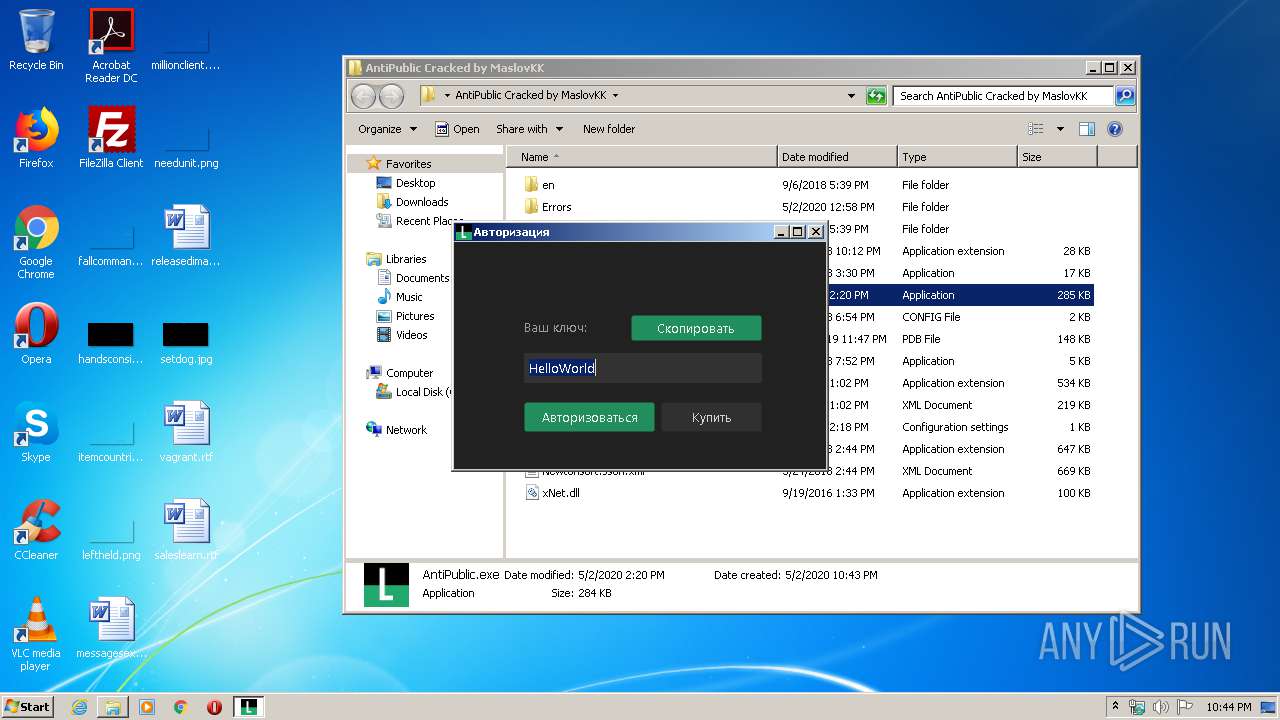Select Computer in the navigation pane
This screenshot has width=1280, height=720.
(409, 373)
